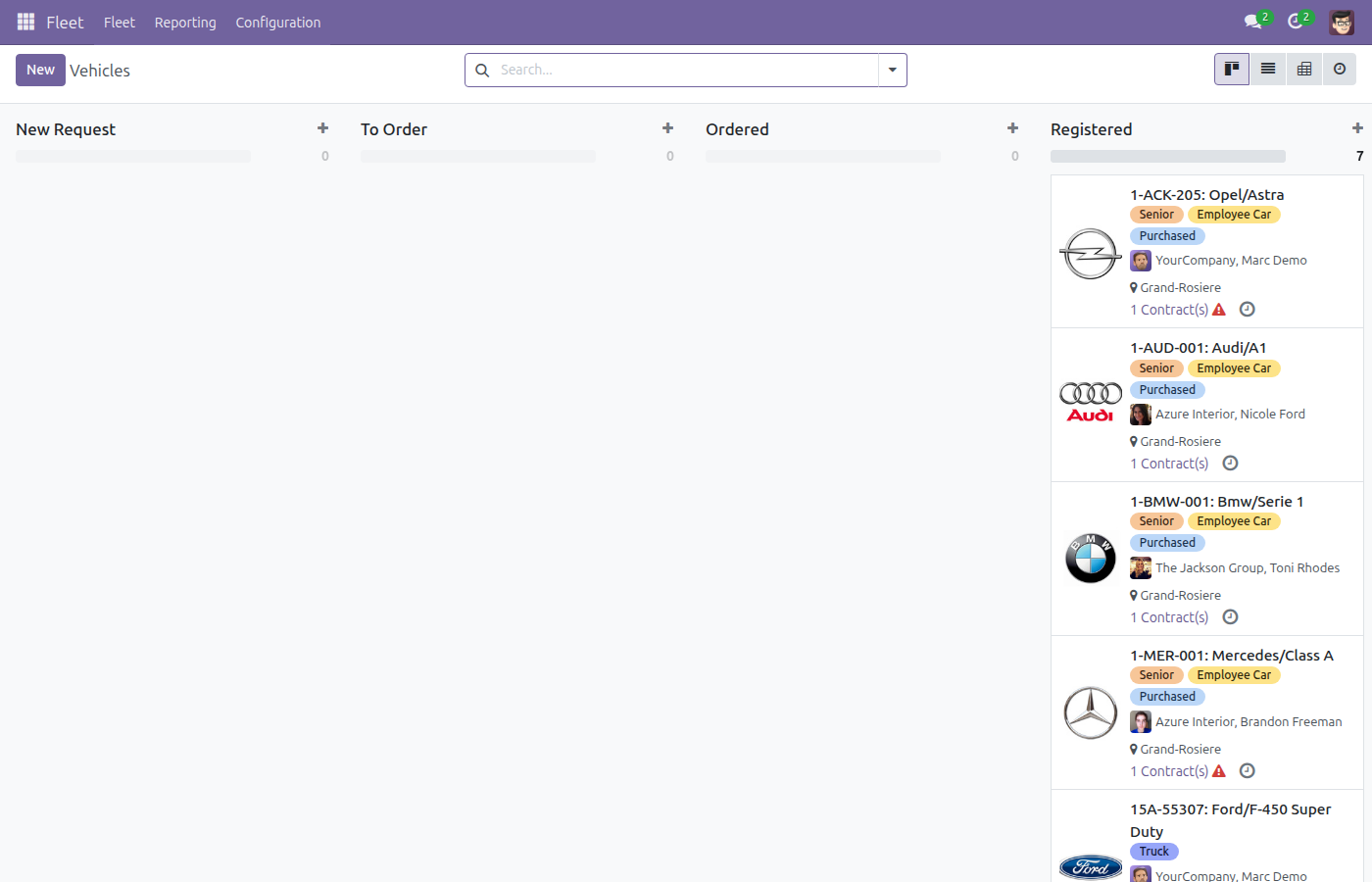Click the Truck tag on Ford card
Image resolution: width=1372 pixels, height=882 pixels.
point(1154,852)
